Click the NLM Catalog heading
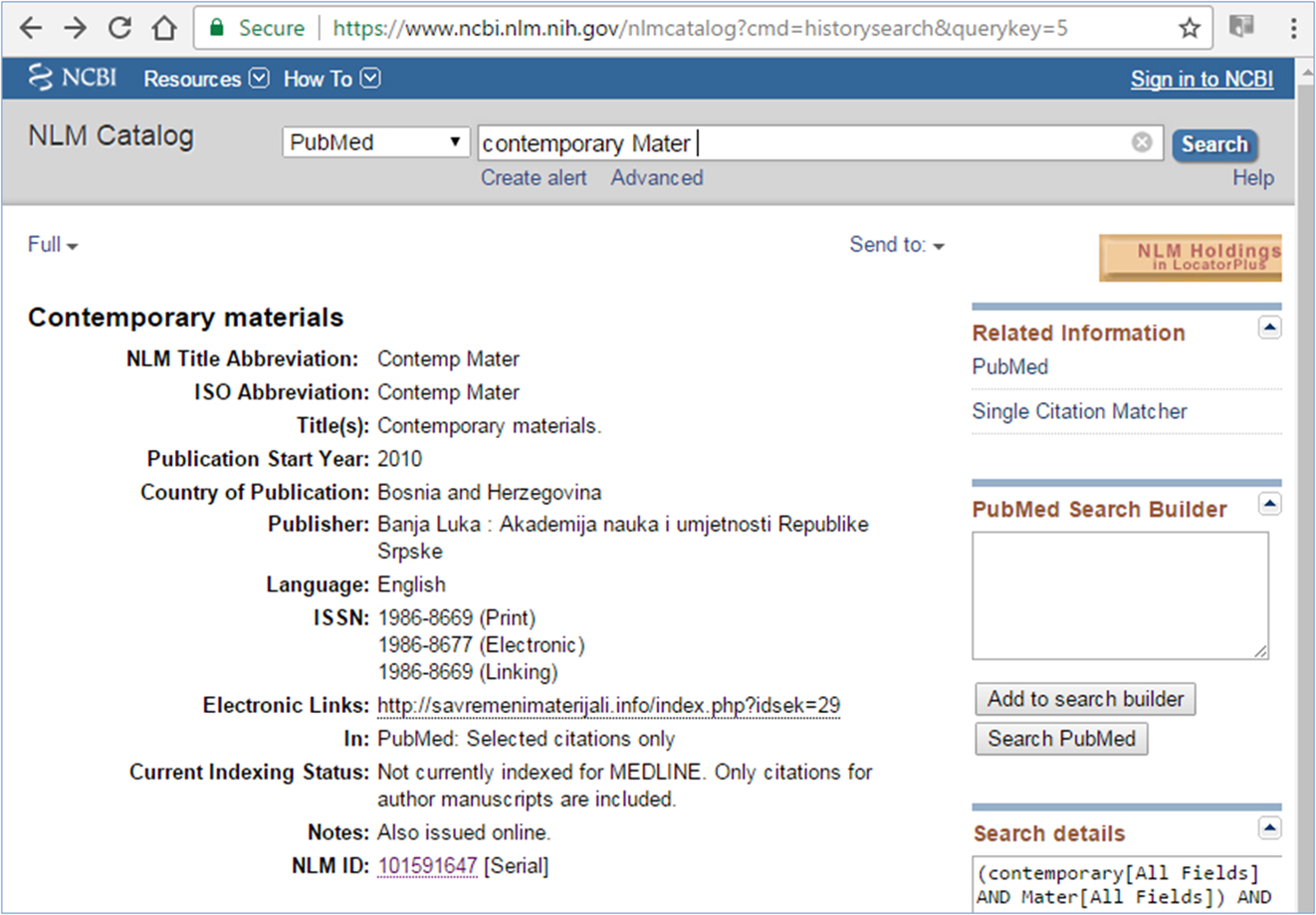The height and width of the screenshot is (915, 1316). pyautogui.click(x=110, y=136)
